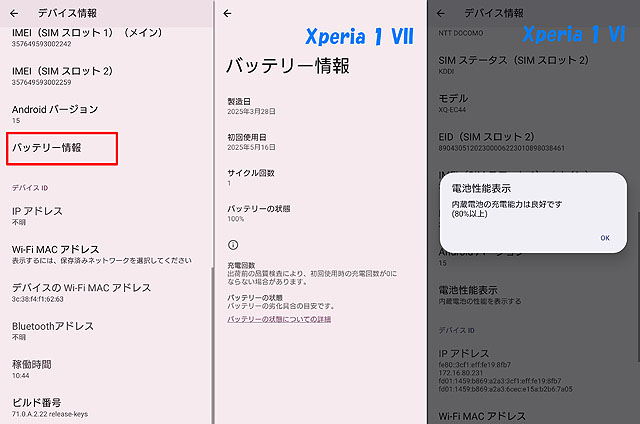Screen dimensions: 640x424
Task: Tap back arrow on バッテリー情報 screen
Action: point(227,13)
